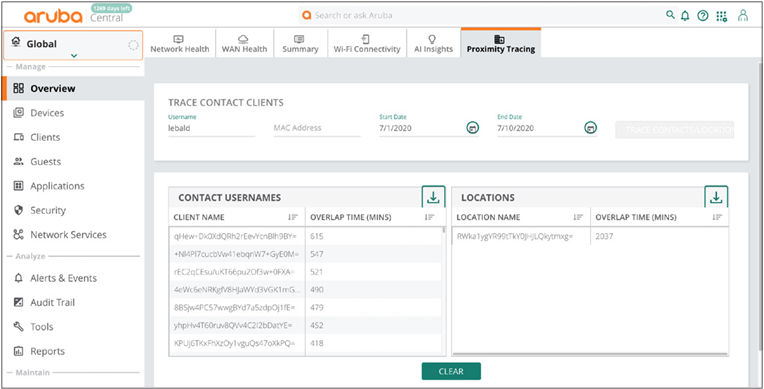This screenshot has height=389, width=764.
Task: Click the Username input field
Action: coord(211,128)
